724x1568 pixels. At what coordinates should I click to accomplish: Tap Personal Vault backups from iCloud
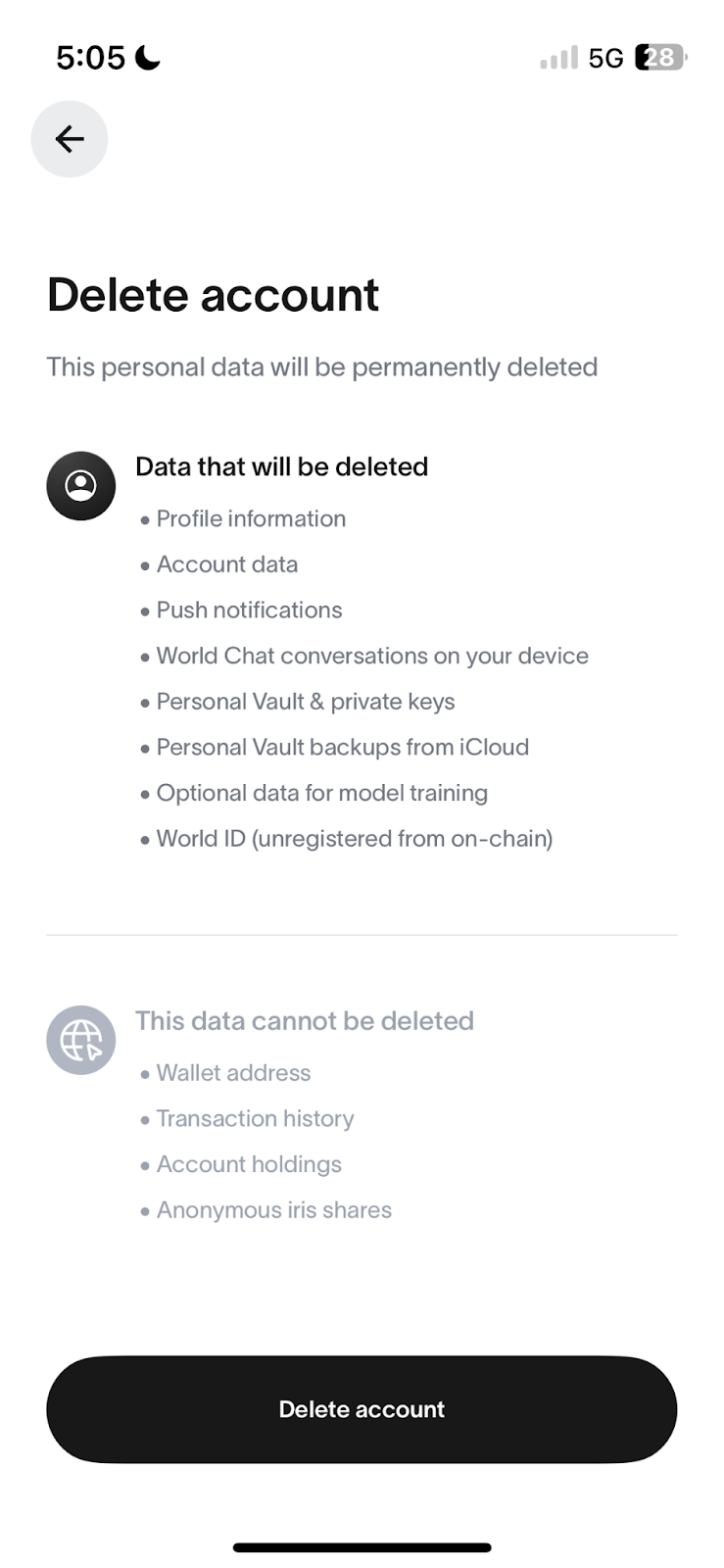point(342,747)
